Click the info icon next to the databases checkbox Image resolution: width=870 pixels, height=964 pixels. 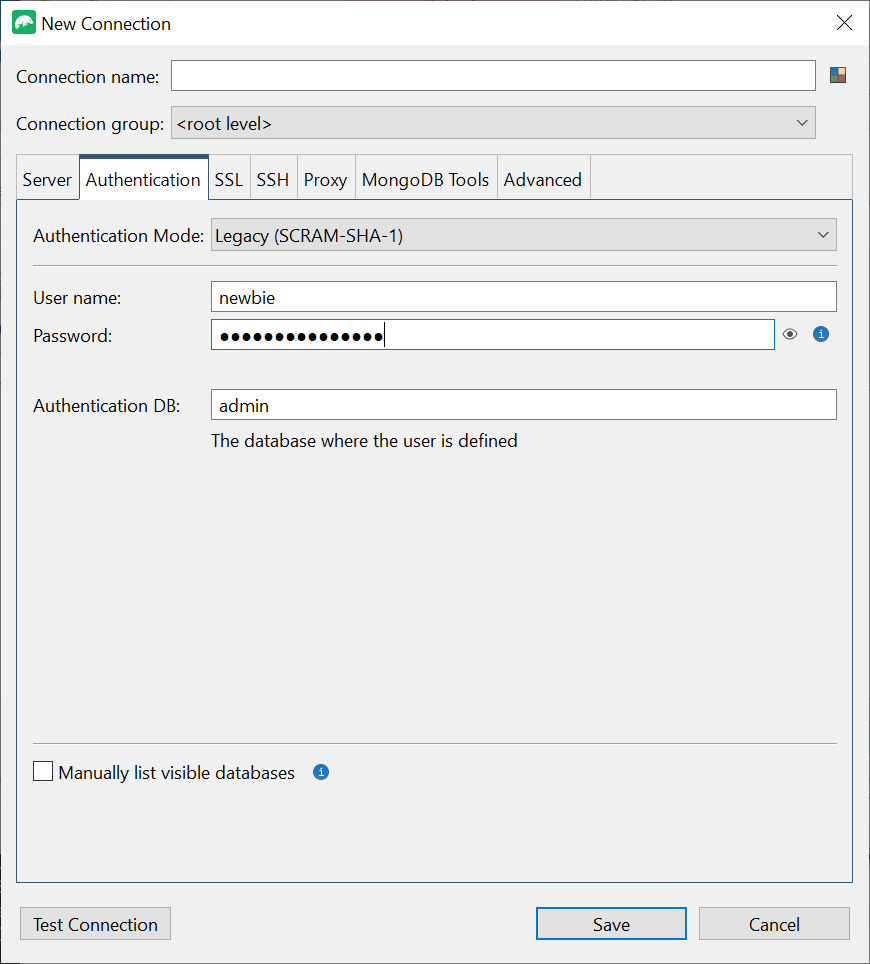click(320, 772)
